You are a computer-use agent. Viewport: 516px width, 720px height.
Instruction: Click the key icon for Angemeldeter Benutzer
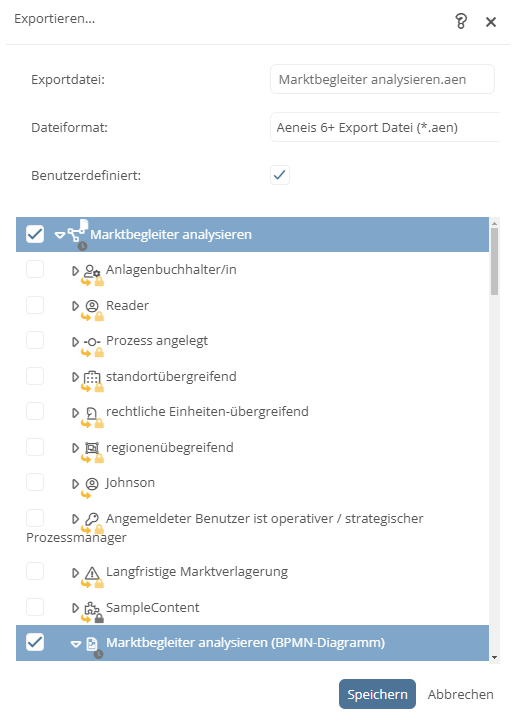point(92,519)
